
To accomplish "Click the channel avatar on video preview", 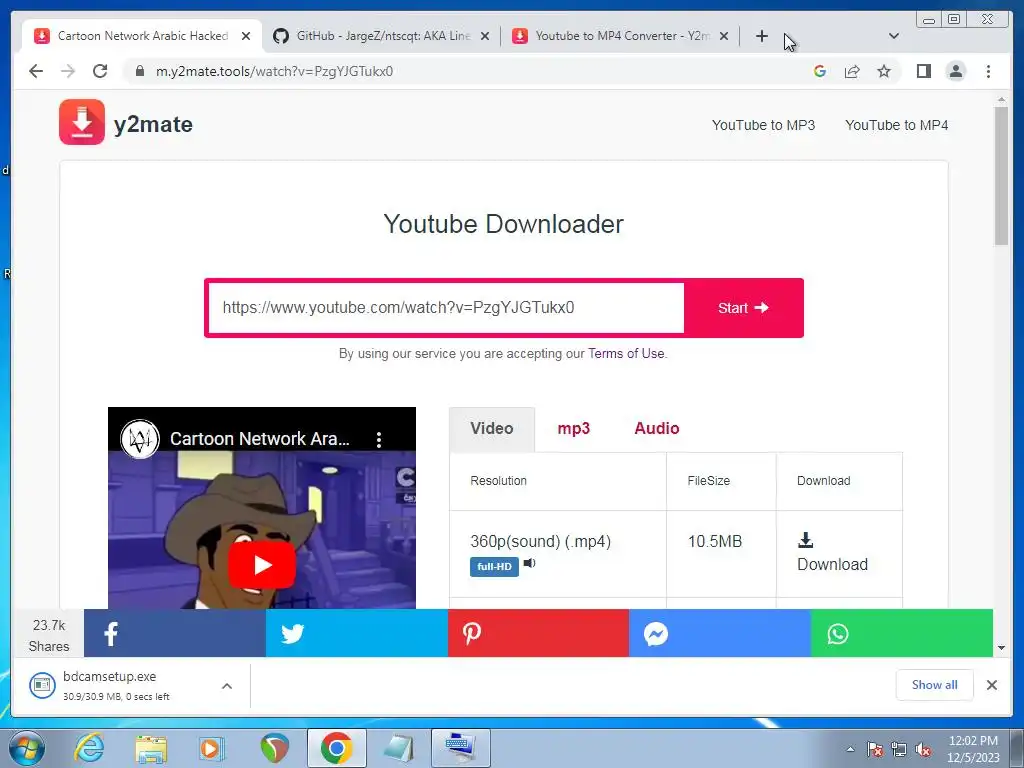I will pyautogui.click(x=140, y=439).
